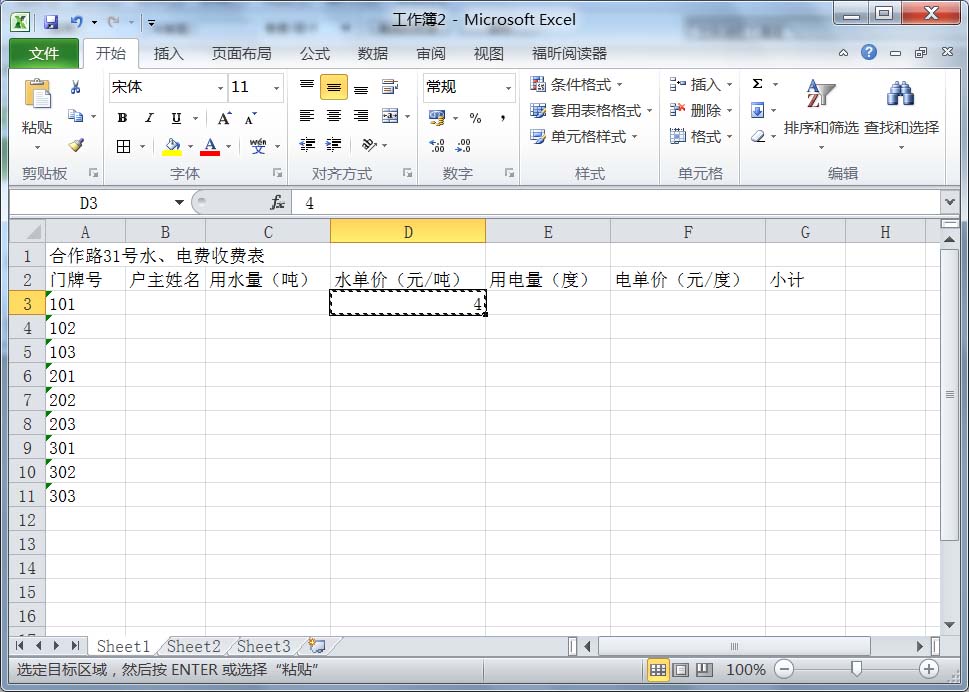
Task: Select cell A3 containing 101
Action: 85,304
